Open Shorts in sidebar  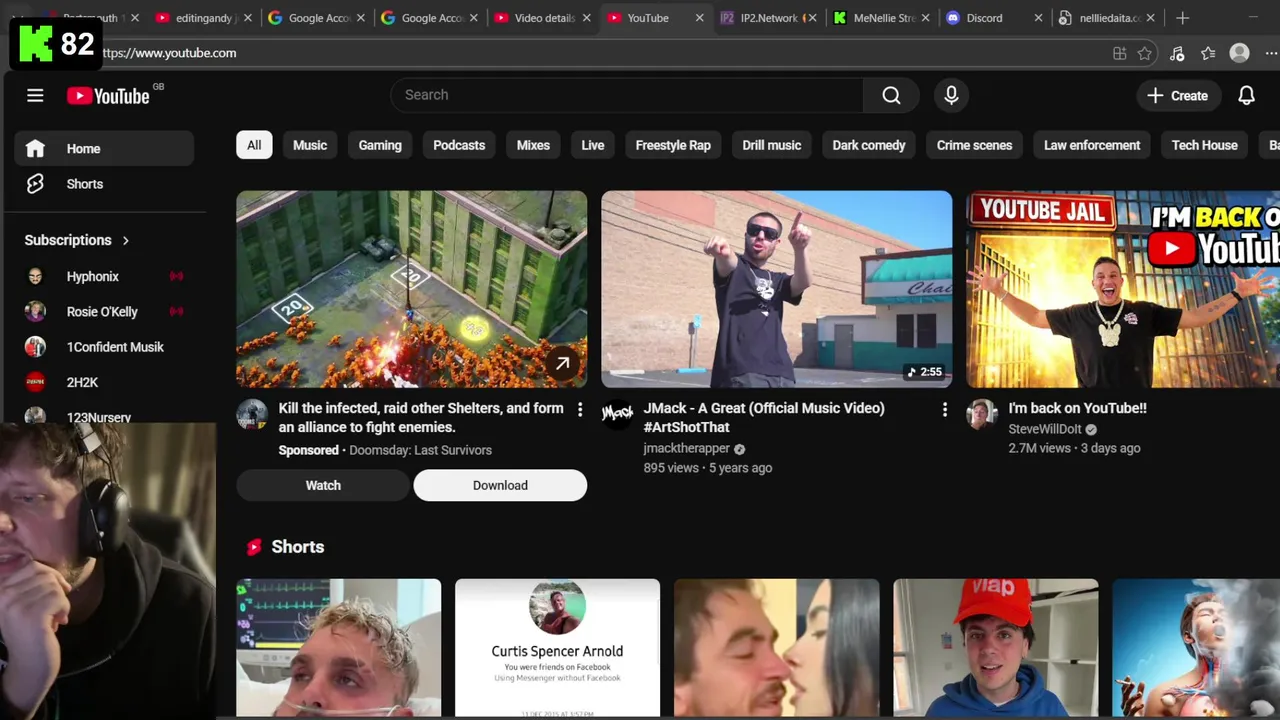pos(104,184)
